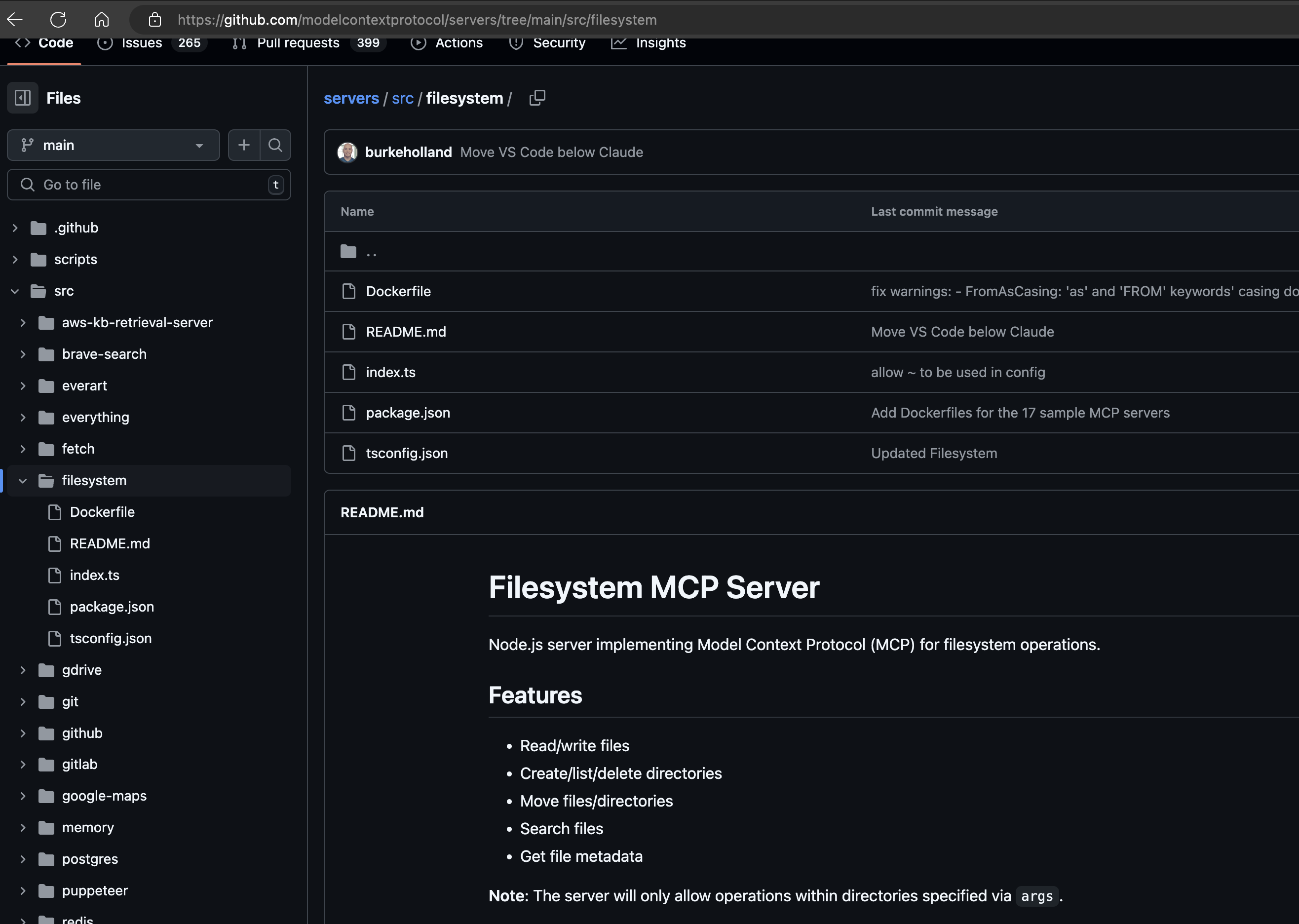Click the servers breadcrumb link
1299x924 pixels.
(351, 98)
